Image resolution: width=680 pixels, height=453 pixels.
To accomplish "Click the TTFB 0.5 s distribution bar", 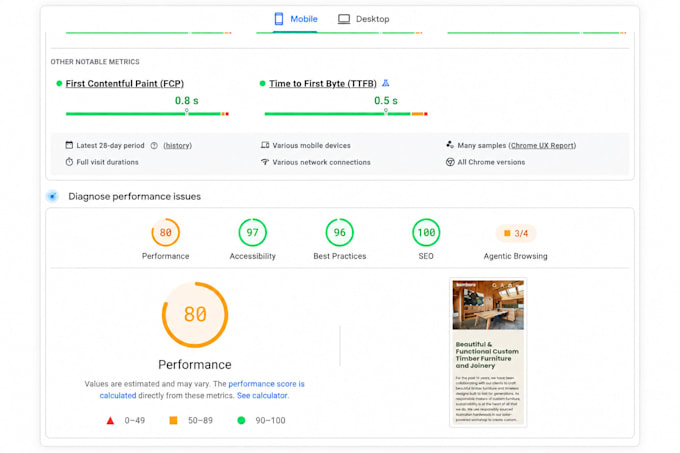I will (346, 114).
